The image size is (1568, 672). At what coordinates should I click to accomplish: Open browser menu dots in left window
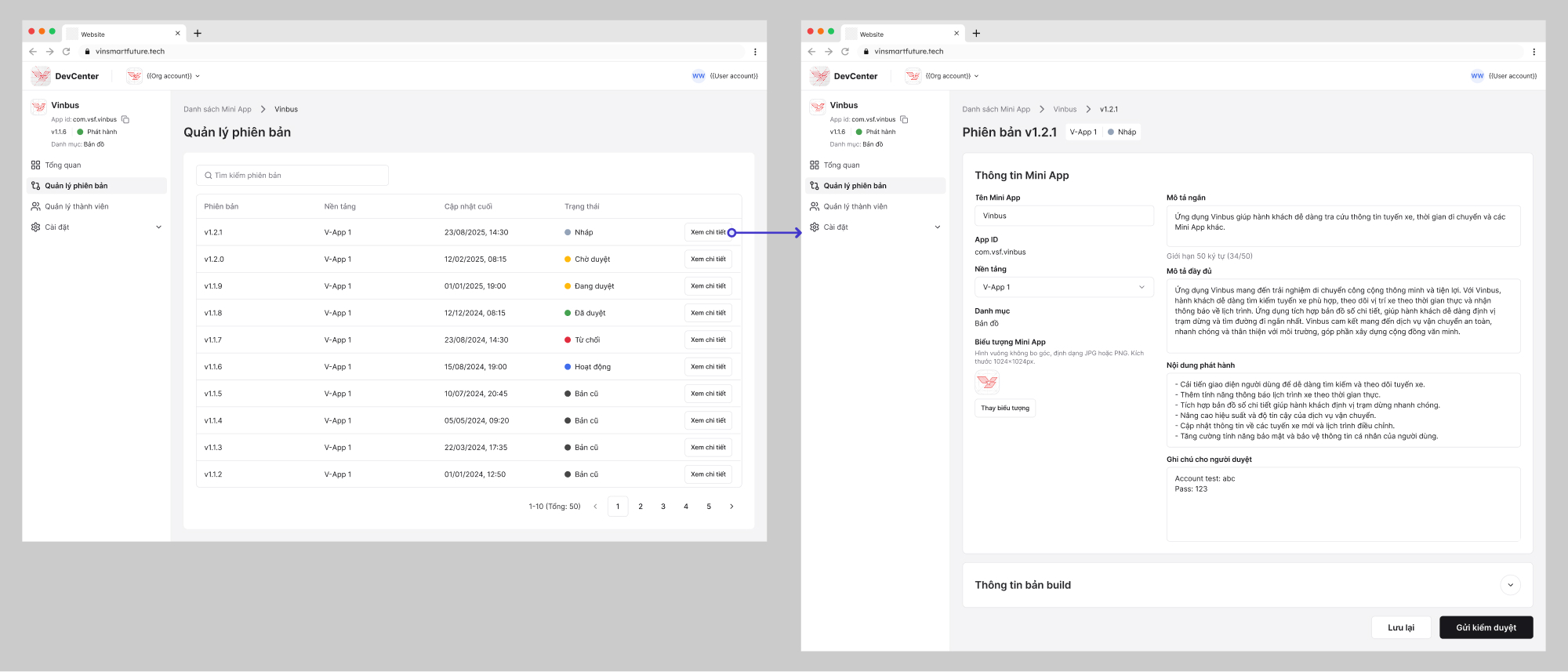pyautogui.click(x=755, y=52)
